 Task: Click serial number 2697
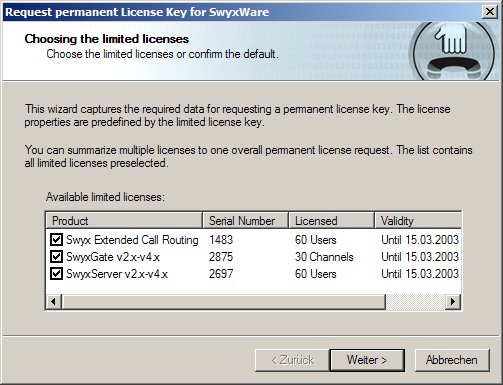(x=221, y=274)
